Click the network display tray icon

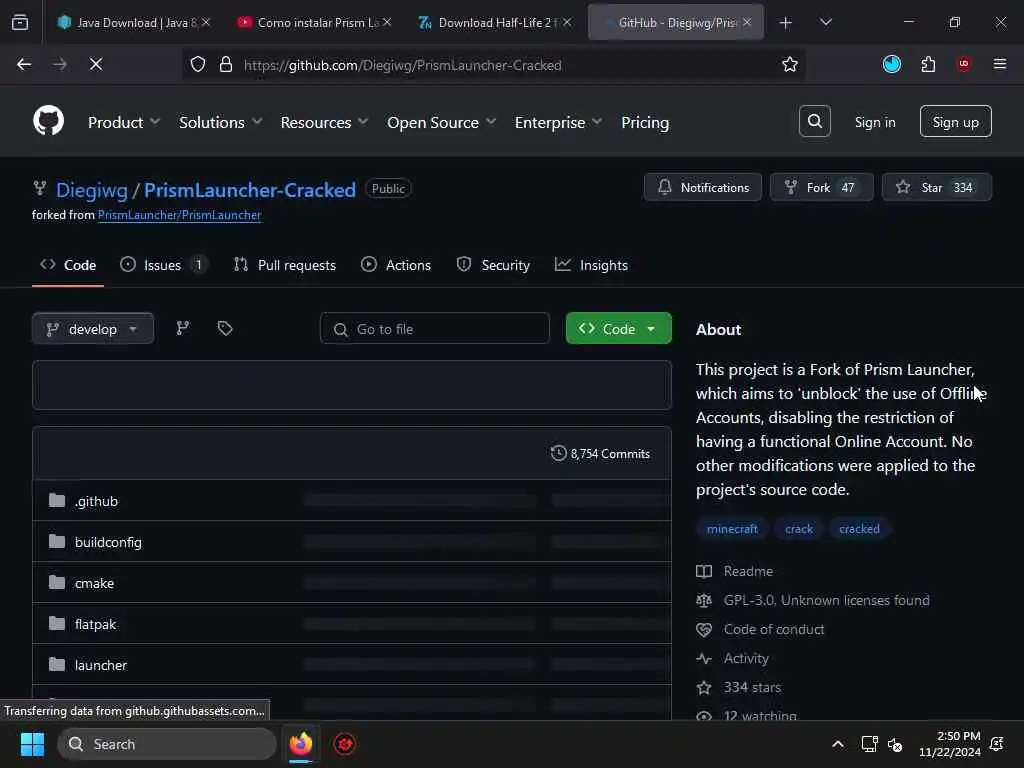tap(869, 744)
